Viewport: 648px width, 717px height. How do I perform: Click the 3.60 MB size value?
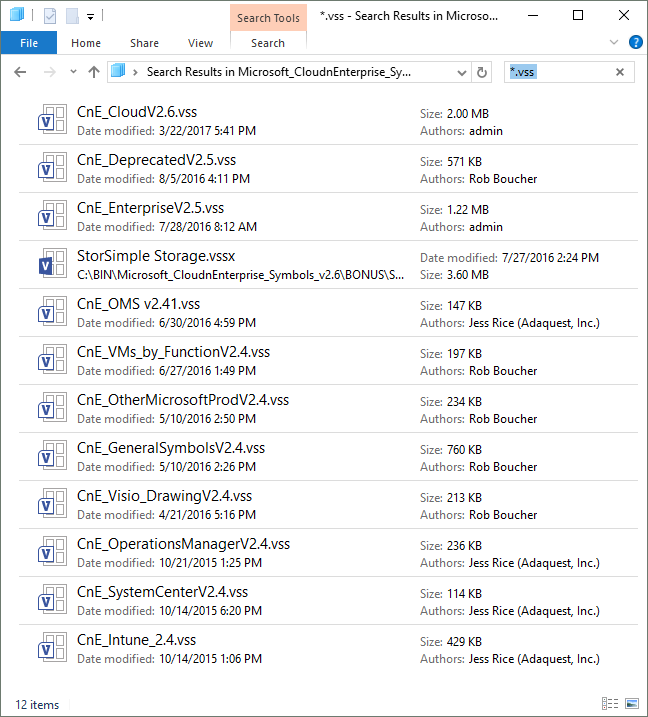468,275
